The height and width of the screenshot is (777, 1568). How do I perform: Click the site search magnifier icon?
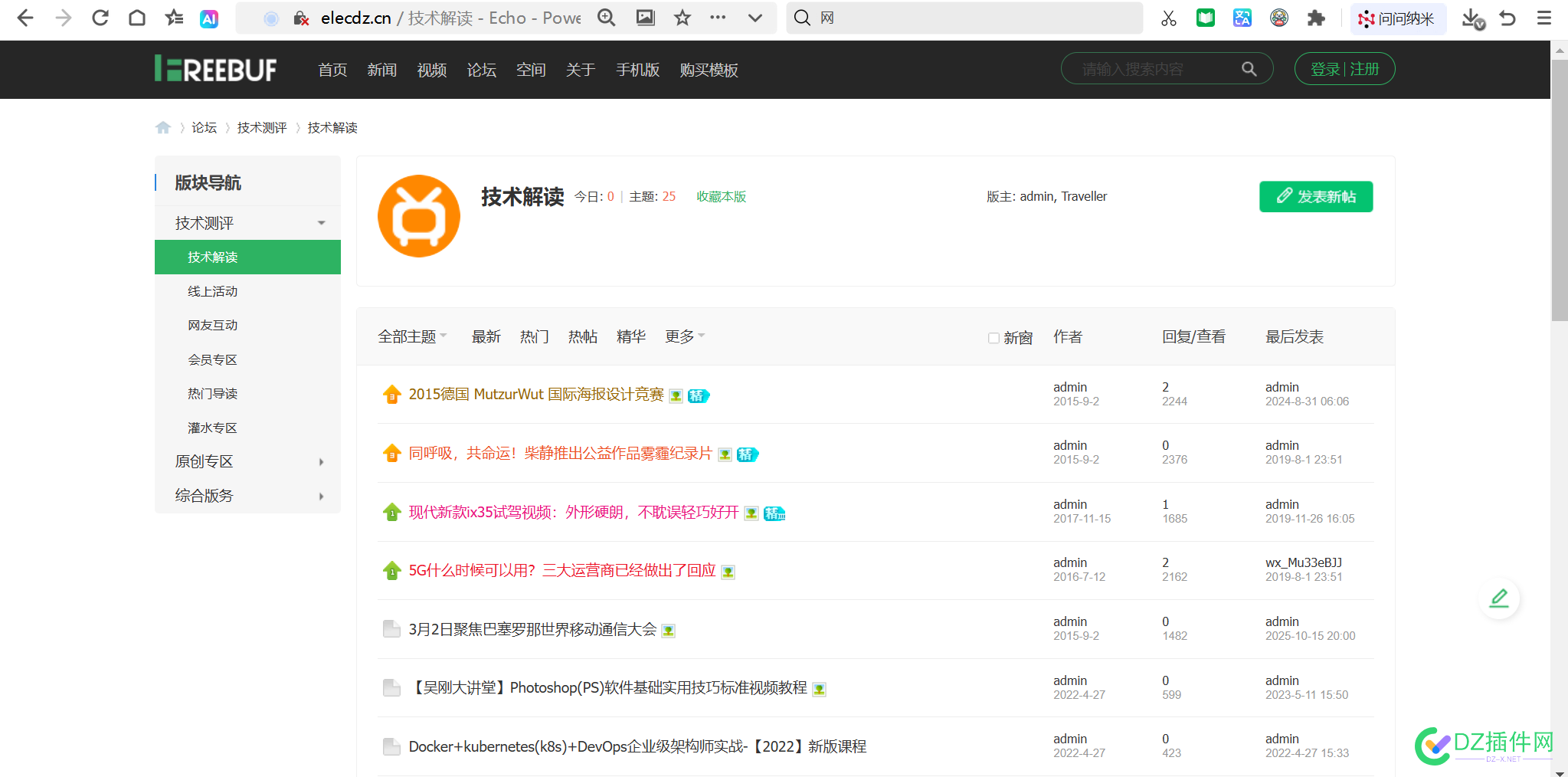[x=1249, y=69]
